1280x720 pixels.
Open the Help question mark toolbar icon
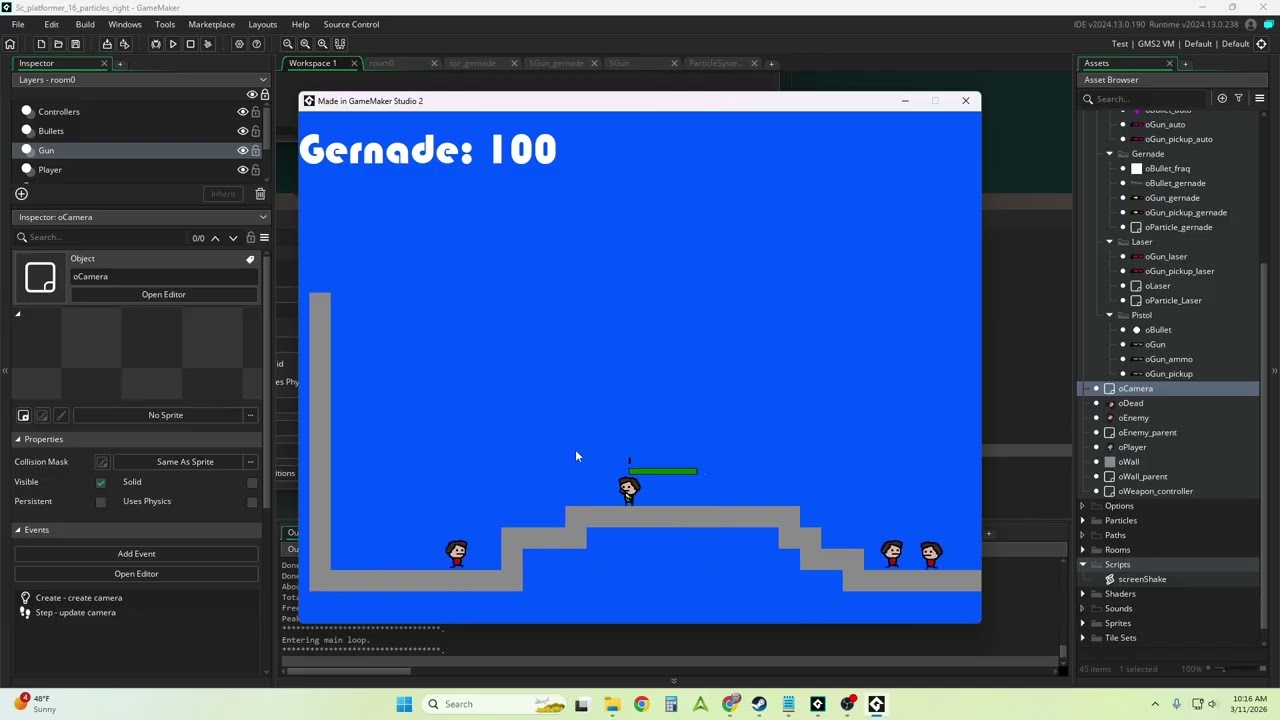point(257,44)
